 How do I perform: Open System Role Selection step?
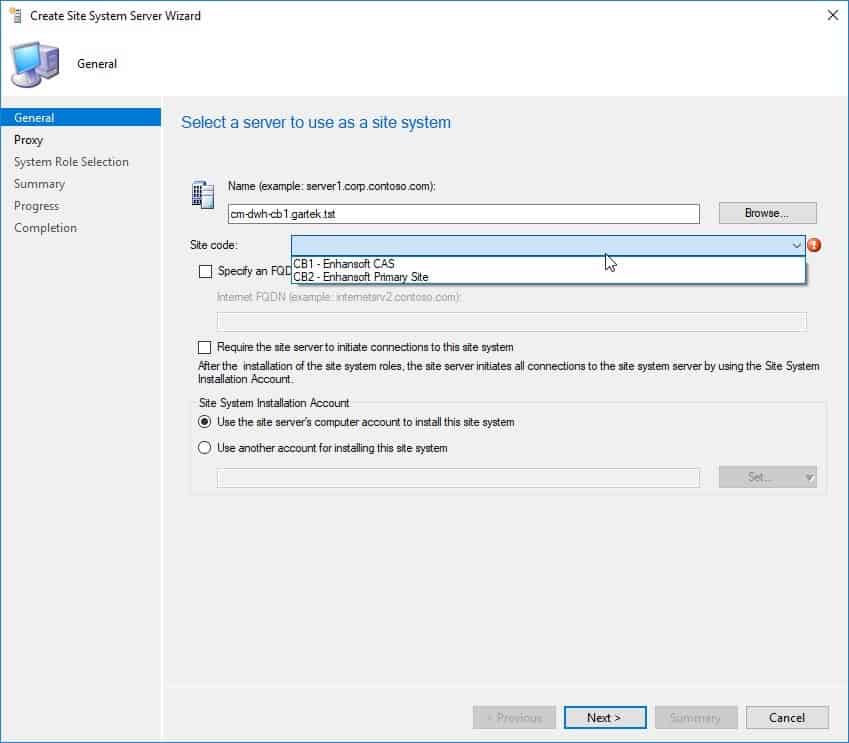click(71, 162)
